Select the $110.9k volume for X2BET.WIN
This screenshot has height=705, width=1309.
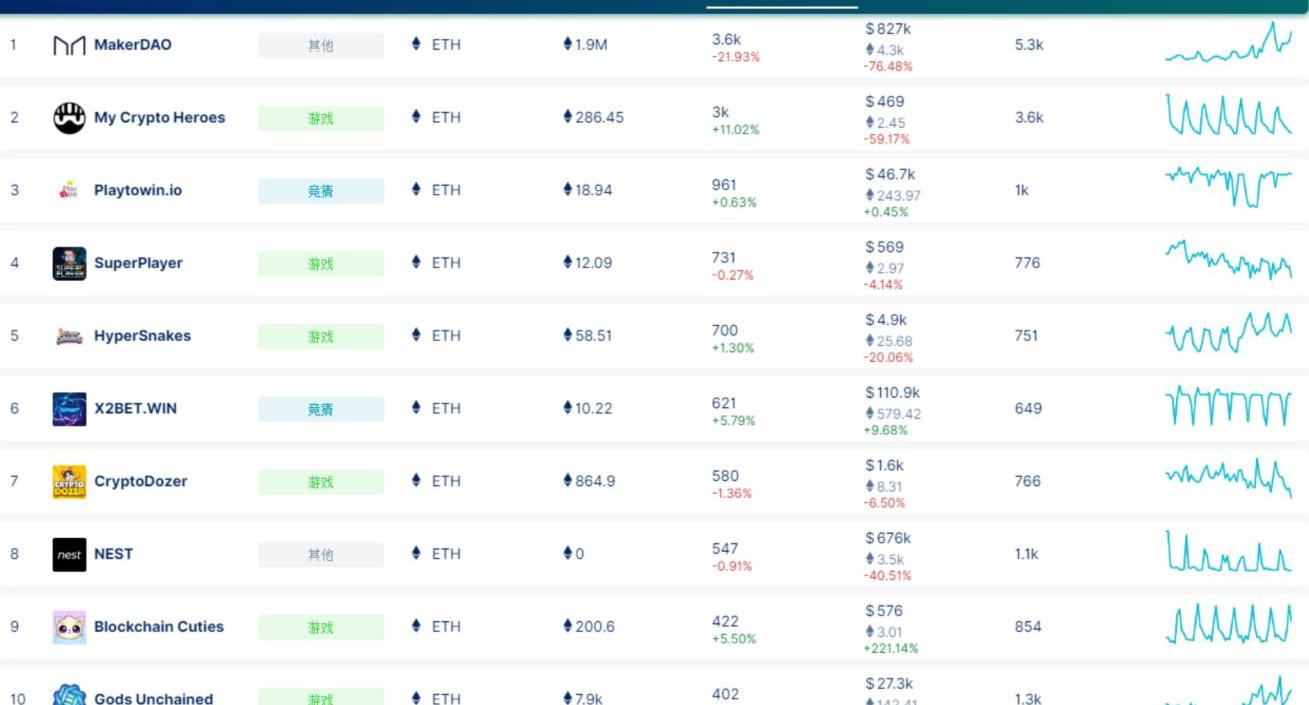893,392
